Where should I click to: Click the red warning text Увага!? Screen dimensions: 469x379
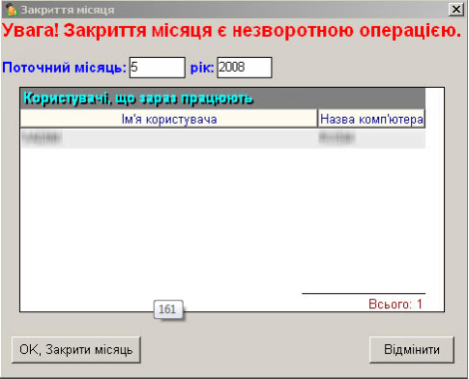30,31
